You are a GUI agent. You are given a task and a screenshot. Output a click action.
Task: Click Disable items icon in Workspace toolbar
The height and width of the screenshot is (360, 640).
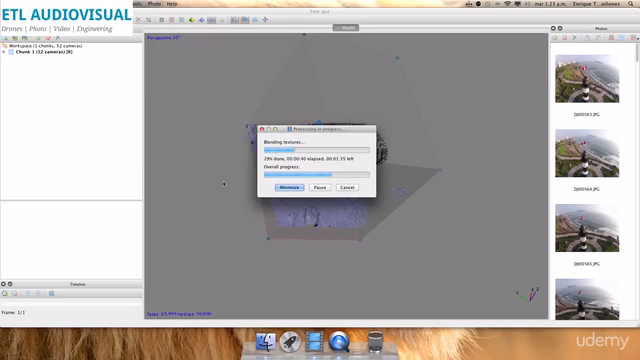pyautogui.click(x=48, y=38)
